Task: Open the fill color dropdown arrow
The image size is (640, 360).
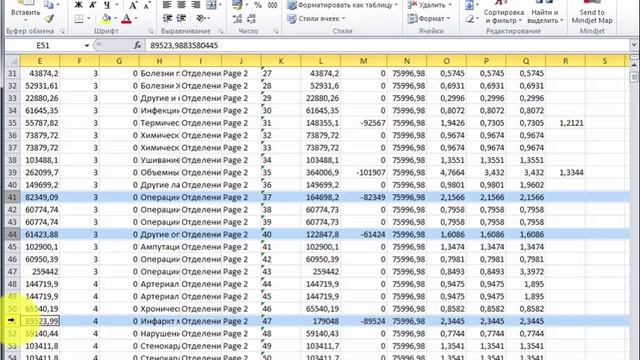Action: point(116,19)
